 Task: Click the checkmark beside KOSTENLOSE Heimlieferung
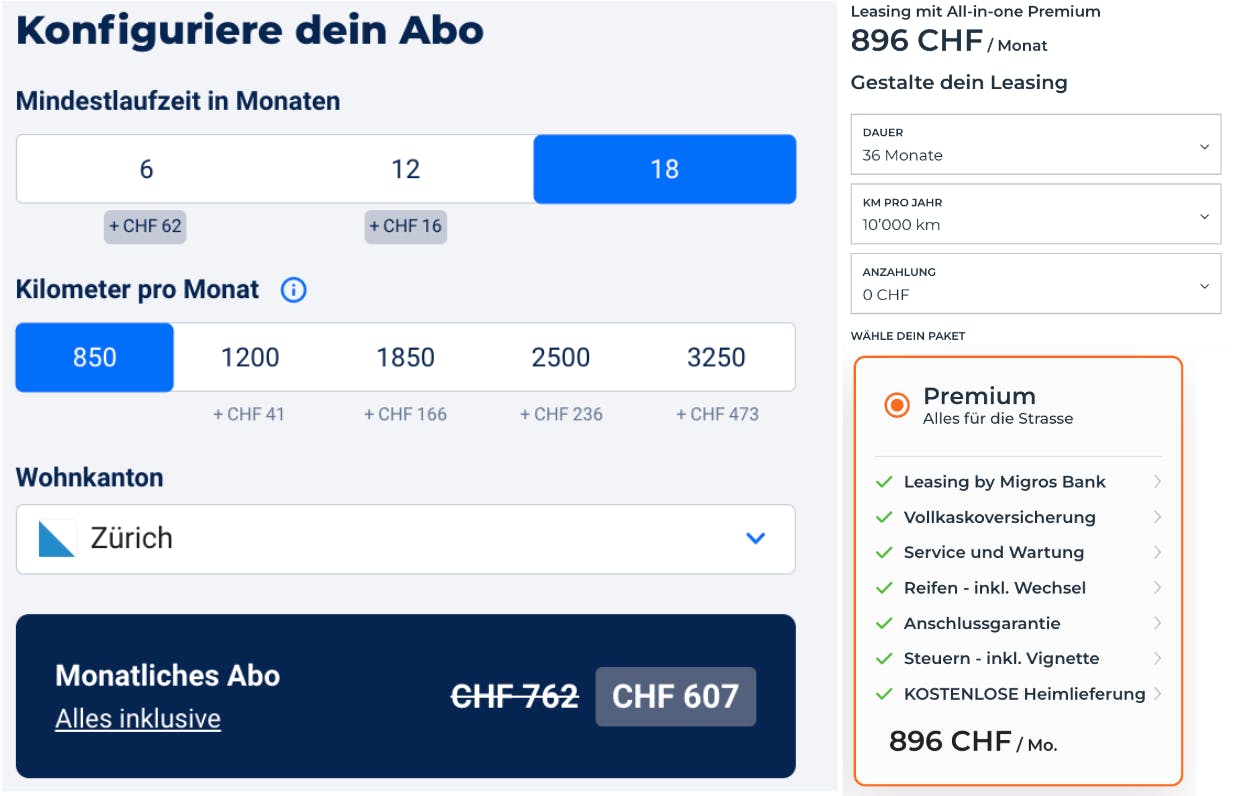click(884, 693)
